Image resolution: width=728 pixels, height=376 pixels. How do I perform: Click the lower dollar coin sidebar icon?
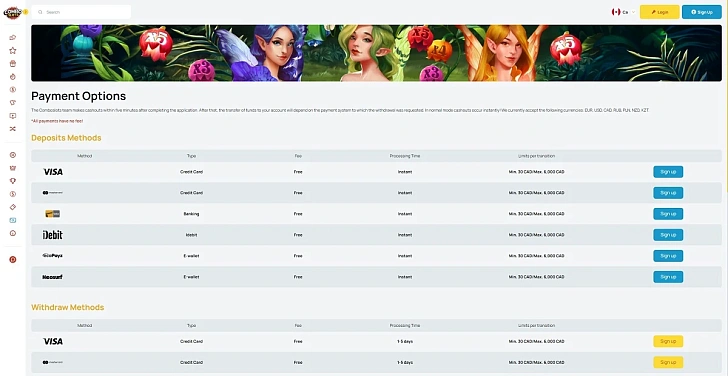13,194
